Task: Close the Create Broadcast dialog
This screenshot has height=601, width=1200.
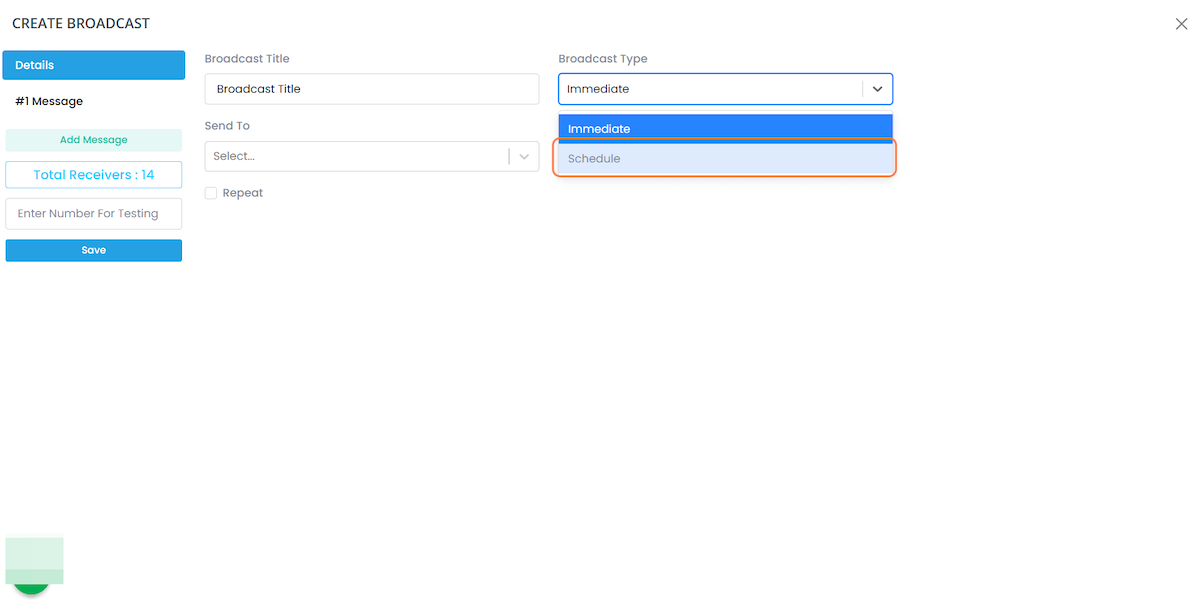Action: pyautogui.click(x=1181, y=24)
